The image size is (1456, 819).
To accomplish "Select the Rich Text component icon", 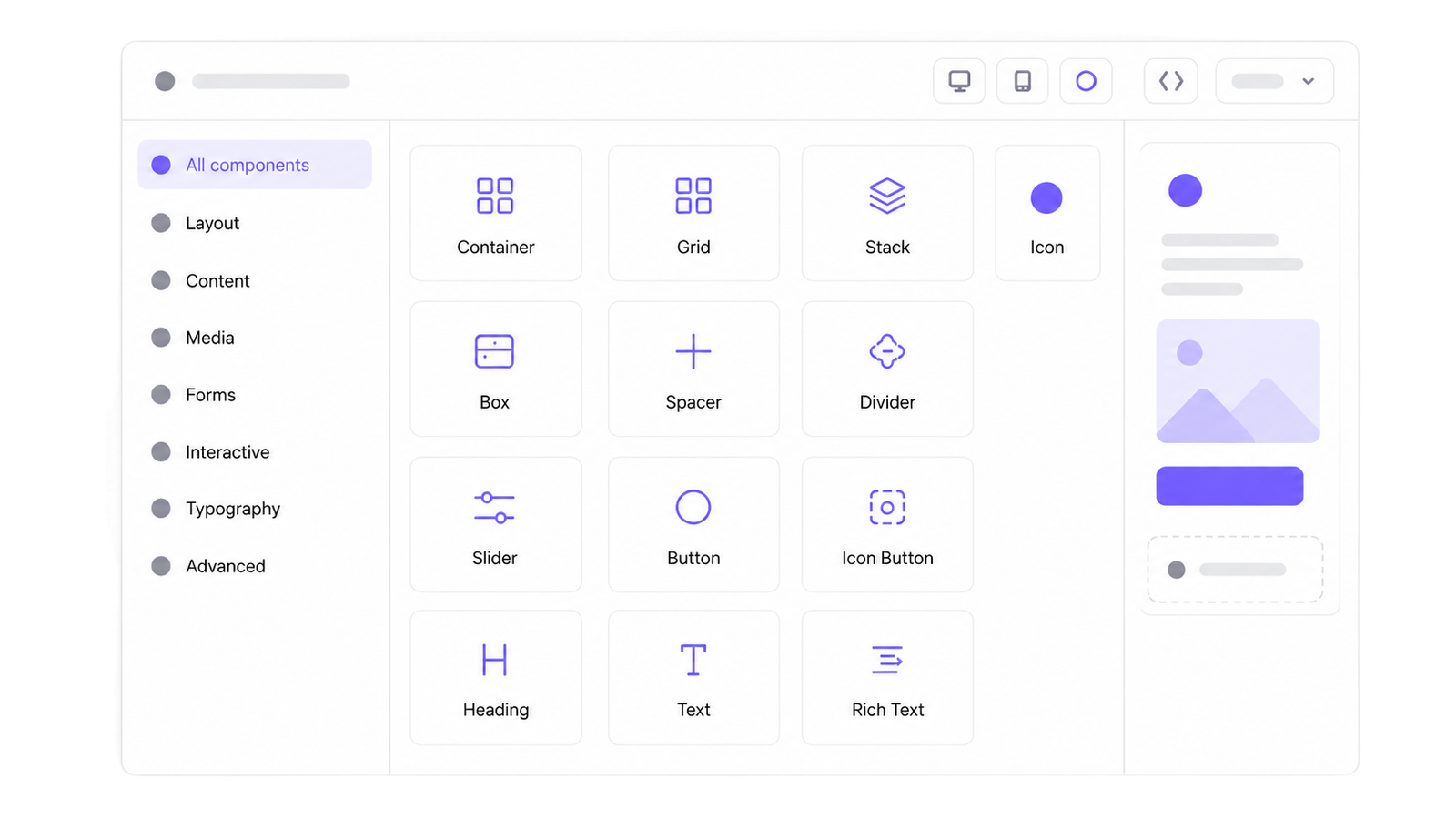I will coord(887,660).
